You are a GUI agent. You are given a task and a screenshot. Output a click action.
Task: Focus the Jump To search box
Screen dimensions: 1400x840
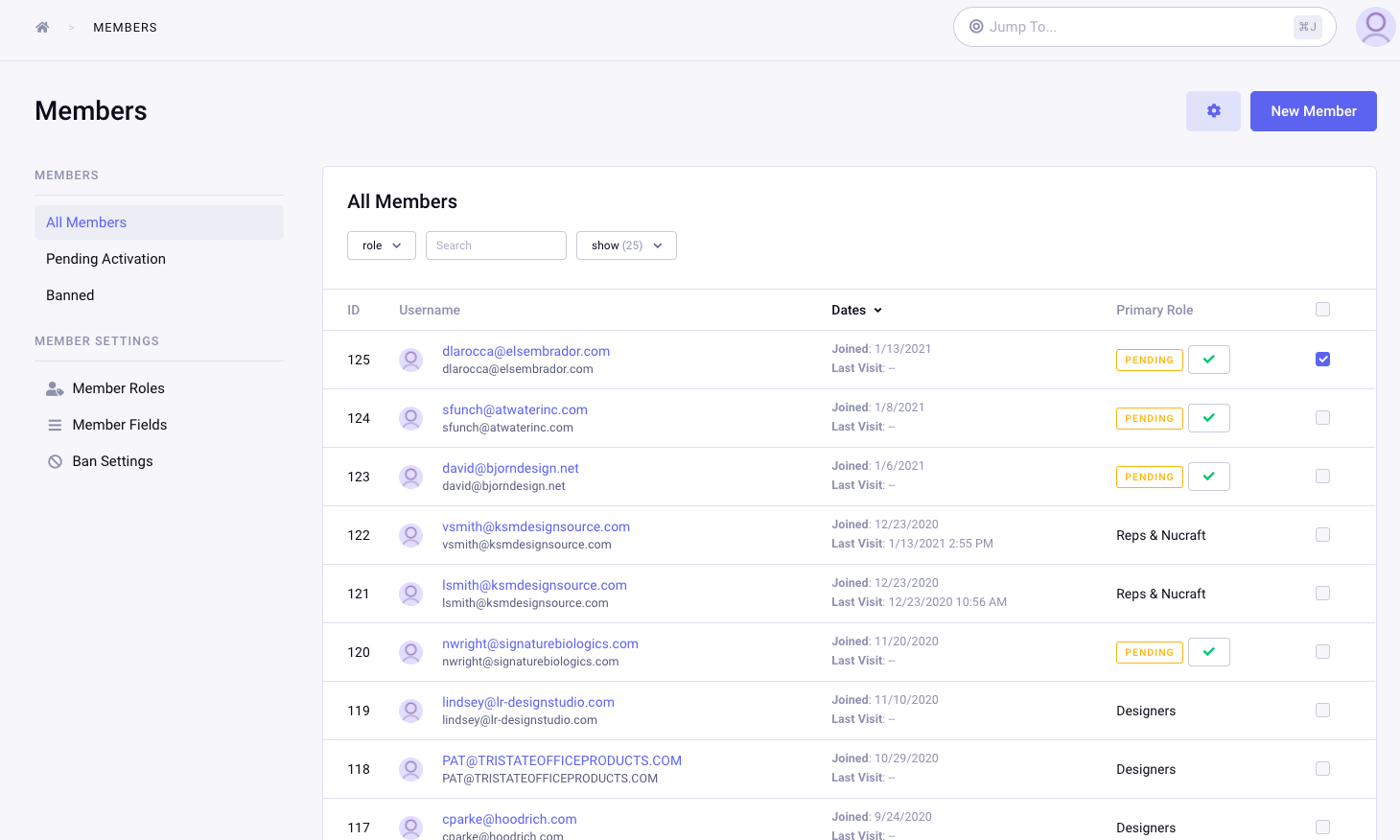[1144, 27]
